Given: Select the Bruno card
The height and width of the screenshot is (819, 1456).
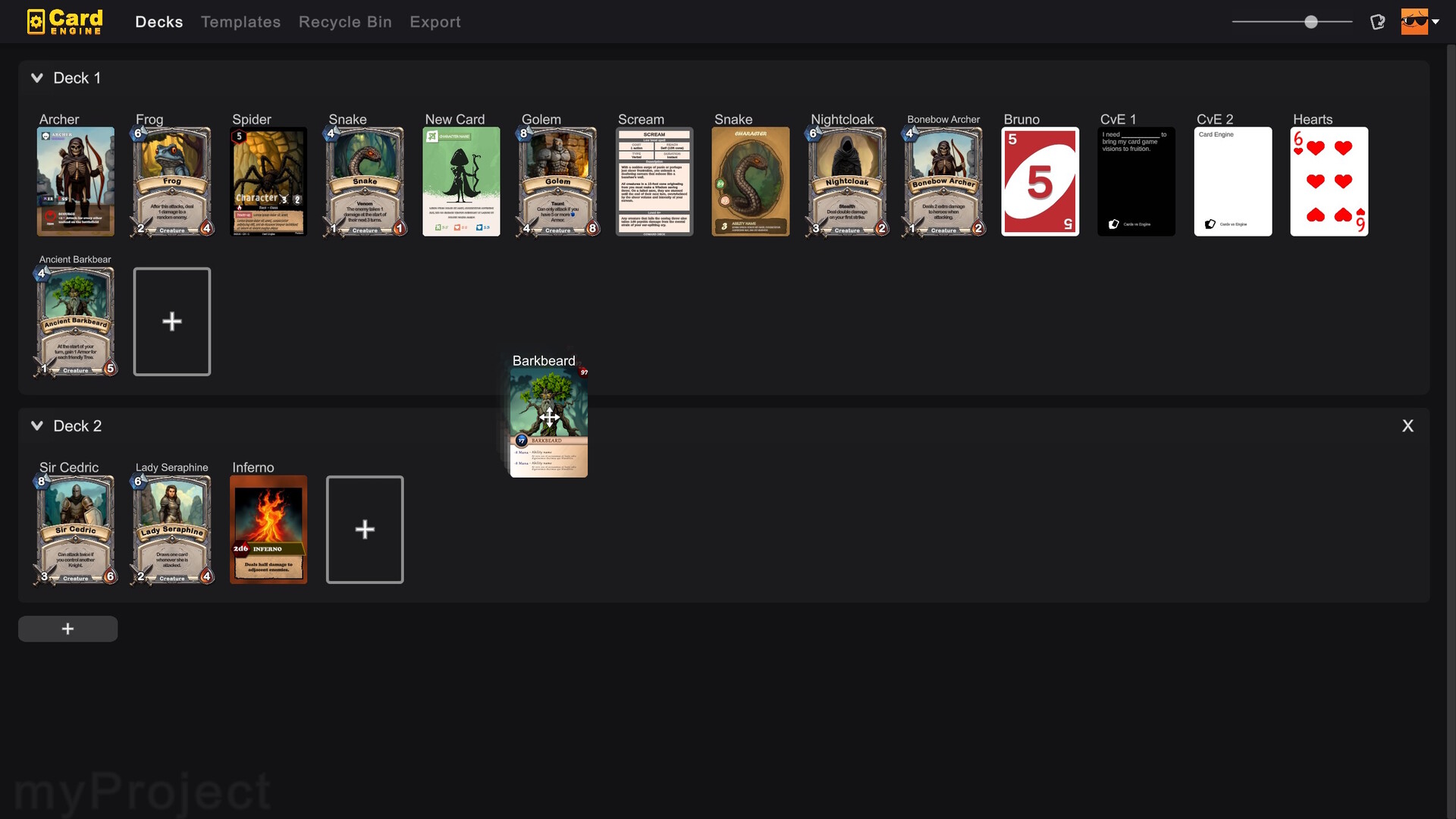Looking at the screenshot, I should (x=1040, y=181).
